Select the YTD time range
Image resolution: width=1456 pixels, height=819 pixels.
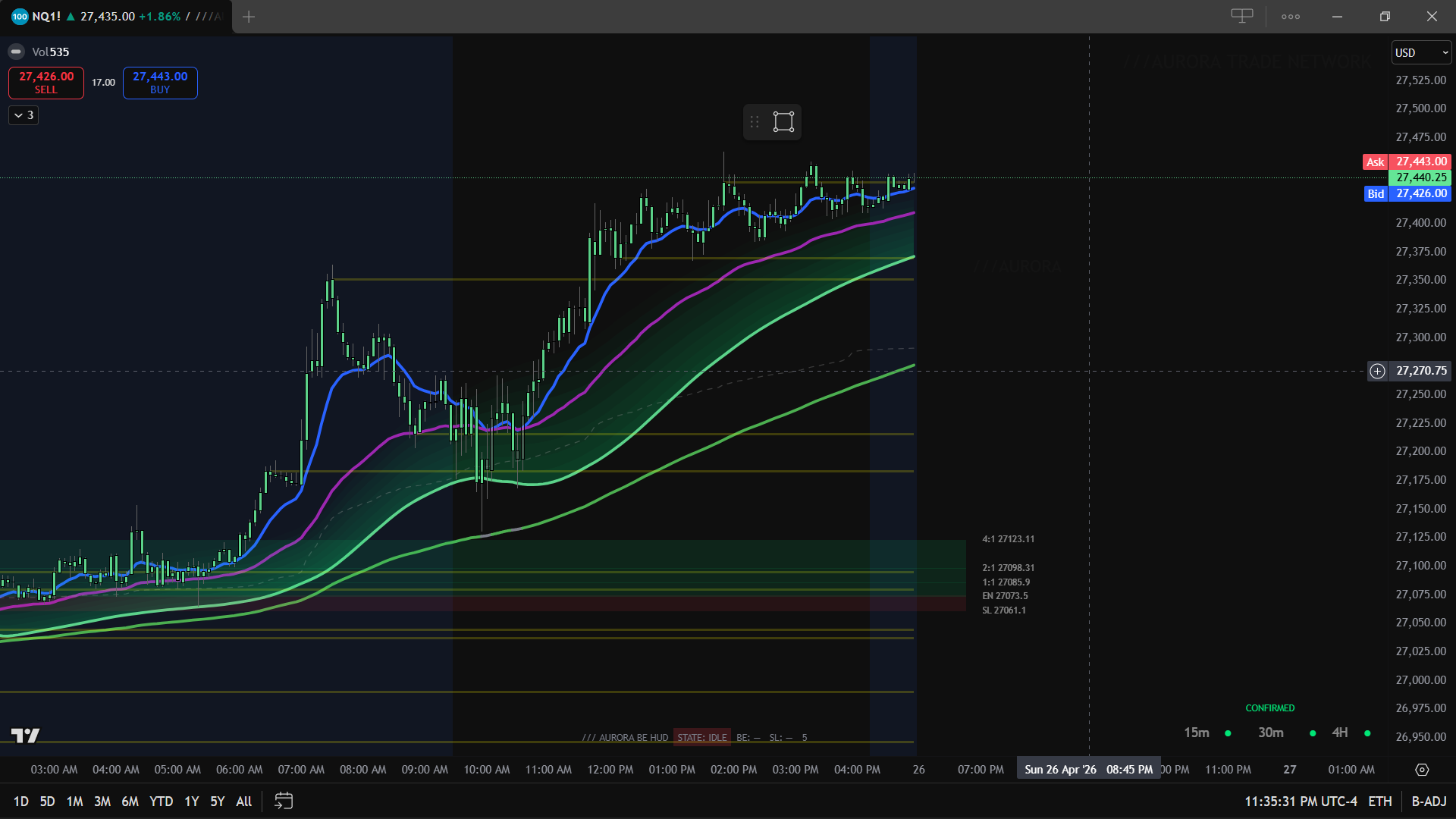[162, 801]
